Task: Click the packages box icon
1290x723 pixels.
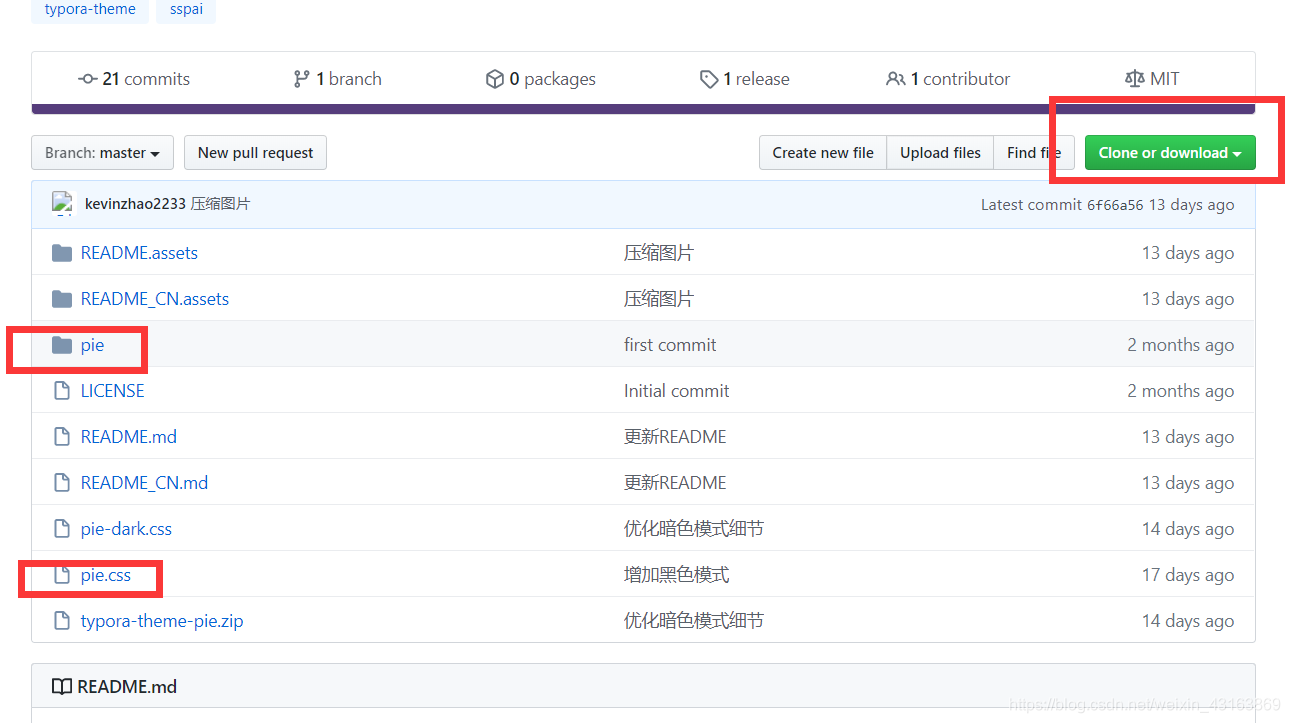Action: (494, 79)
